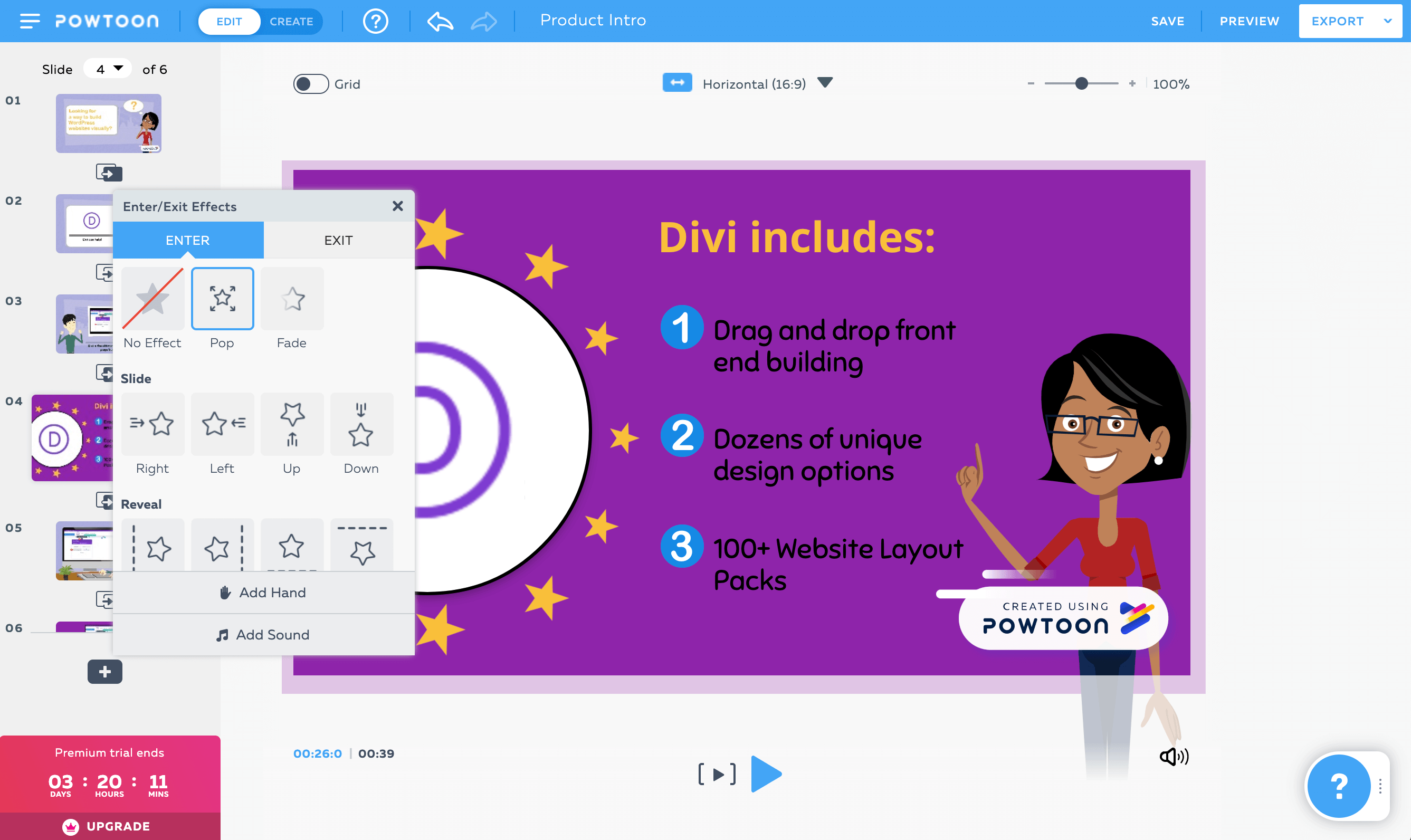The width and height of the screenshot is (1411, 840).
Task: Switch to the EXIT effects tab
Action: (338, 240)
